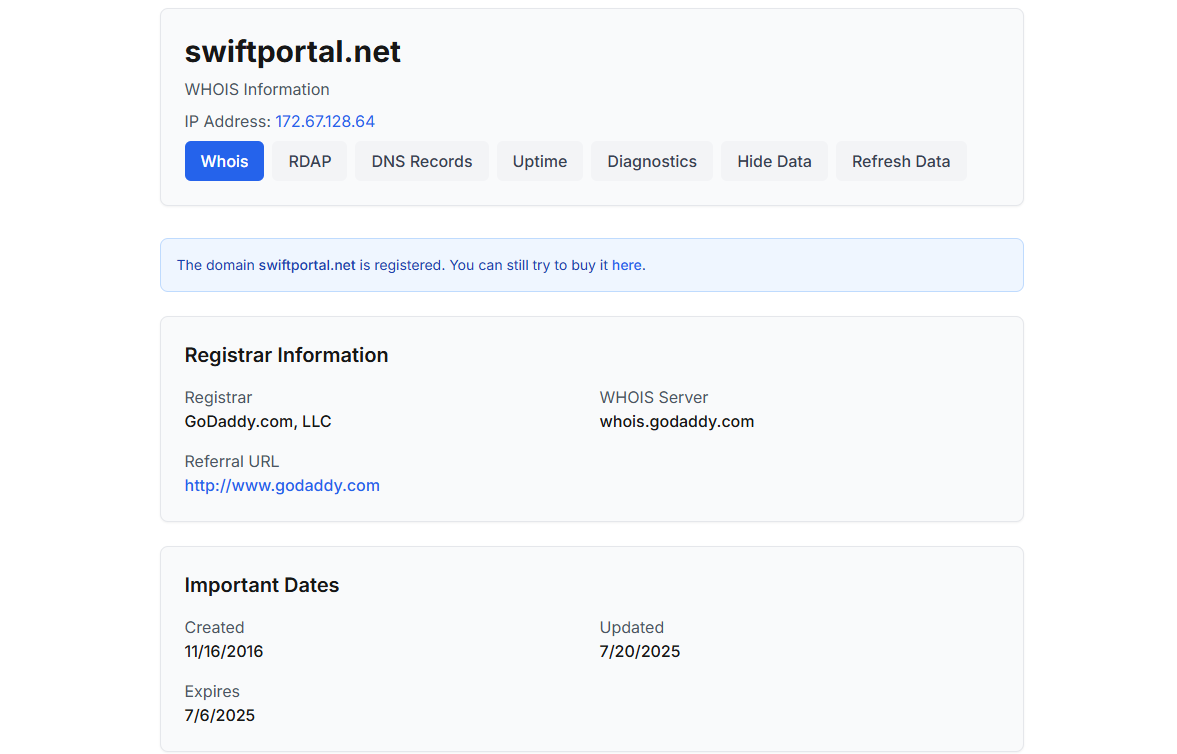1177x754 pixels.
Task: Open the http://www.godaddy.com referral link
Action: 282,485
